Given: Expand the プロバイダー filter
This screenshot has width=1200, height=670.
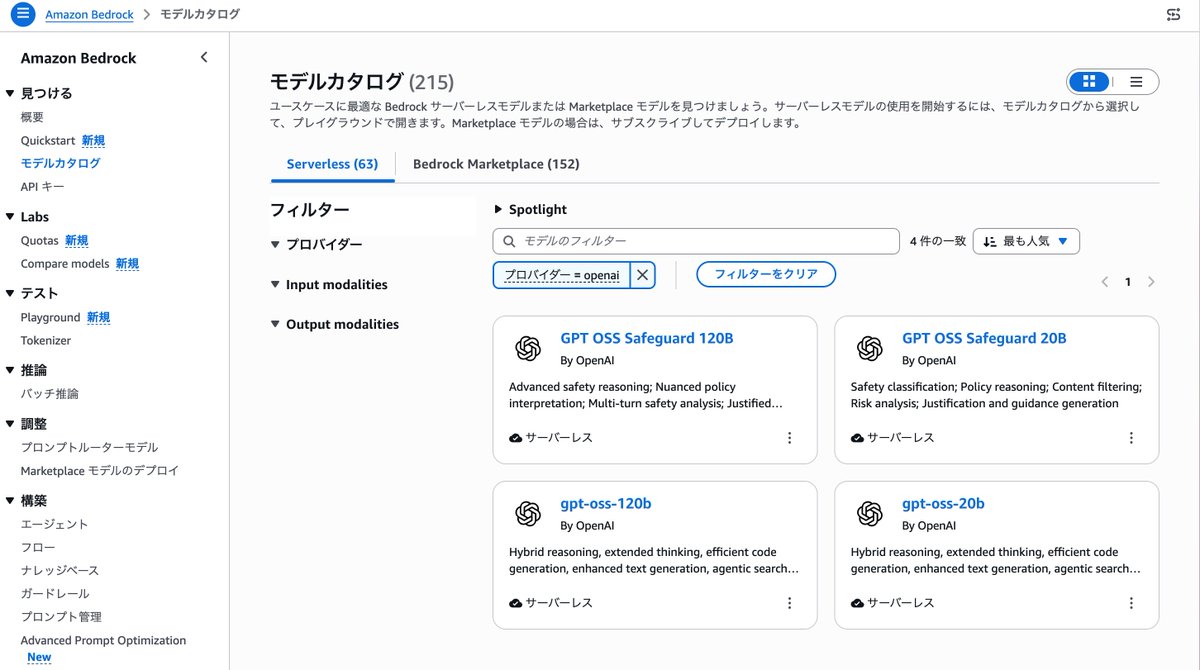Looking at the screenshot, I should click(x=317, y=245).
